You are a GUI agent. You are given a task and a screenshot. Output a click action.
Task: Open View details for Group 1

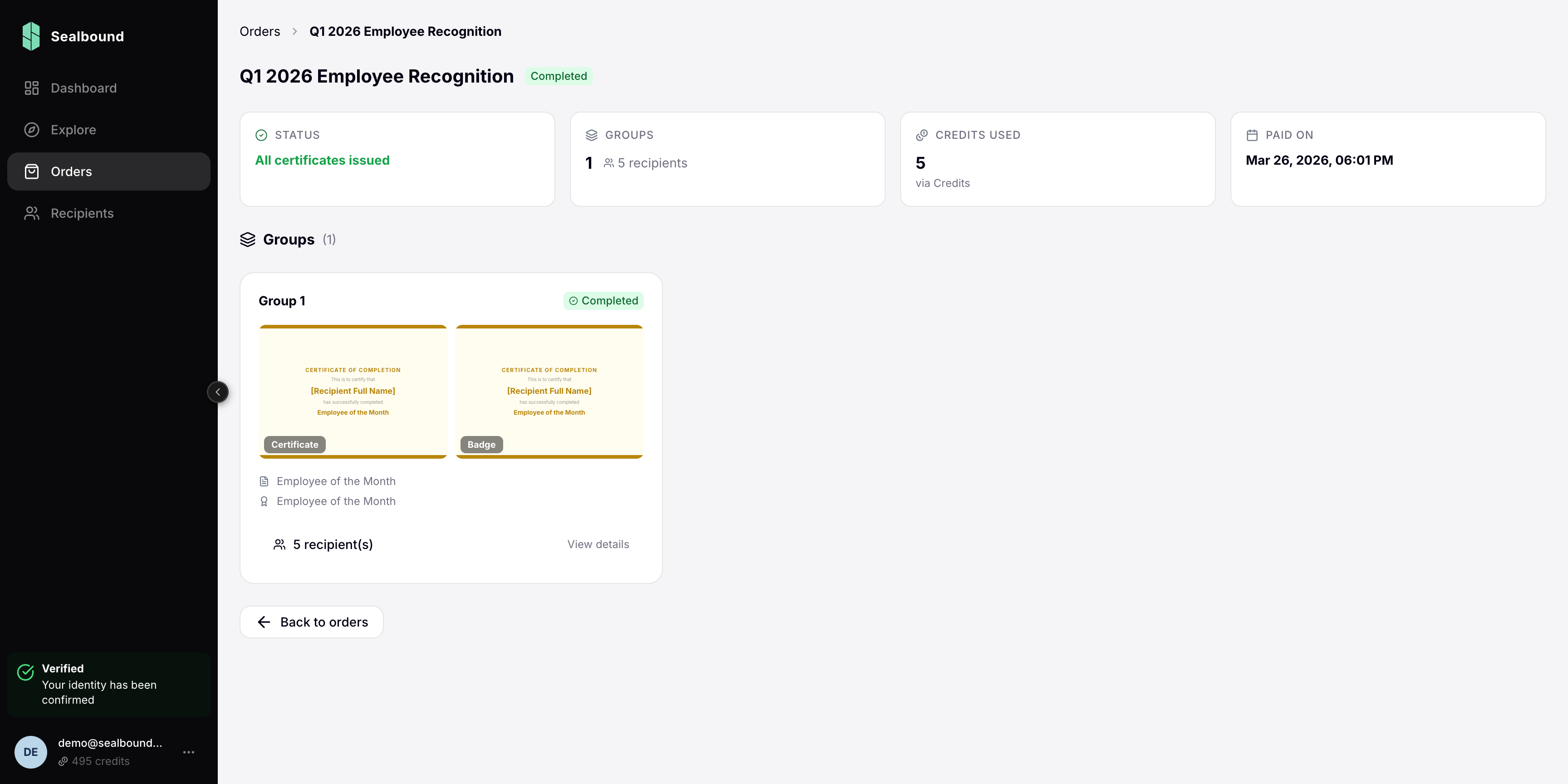click(598, 544)
